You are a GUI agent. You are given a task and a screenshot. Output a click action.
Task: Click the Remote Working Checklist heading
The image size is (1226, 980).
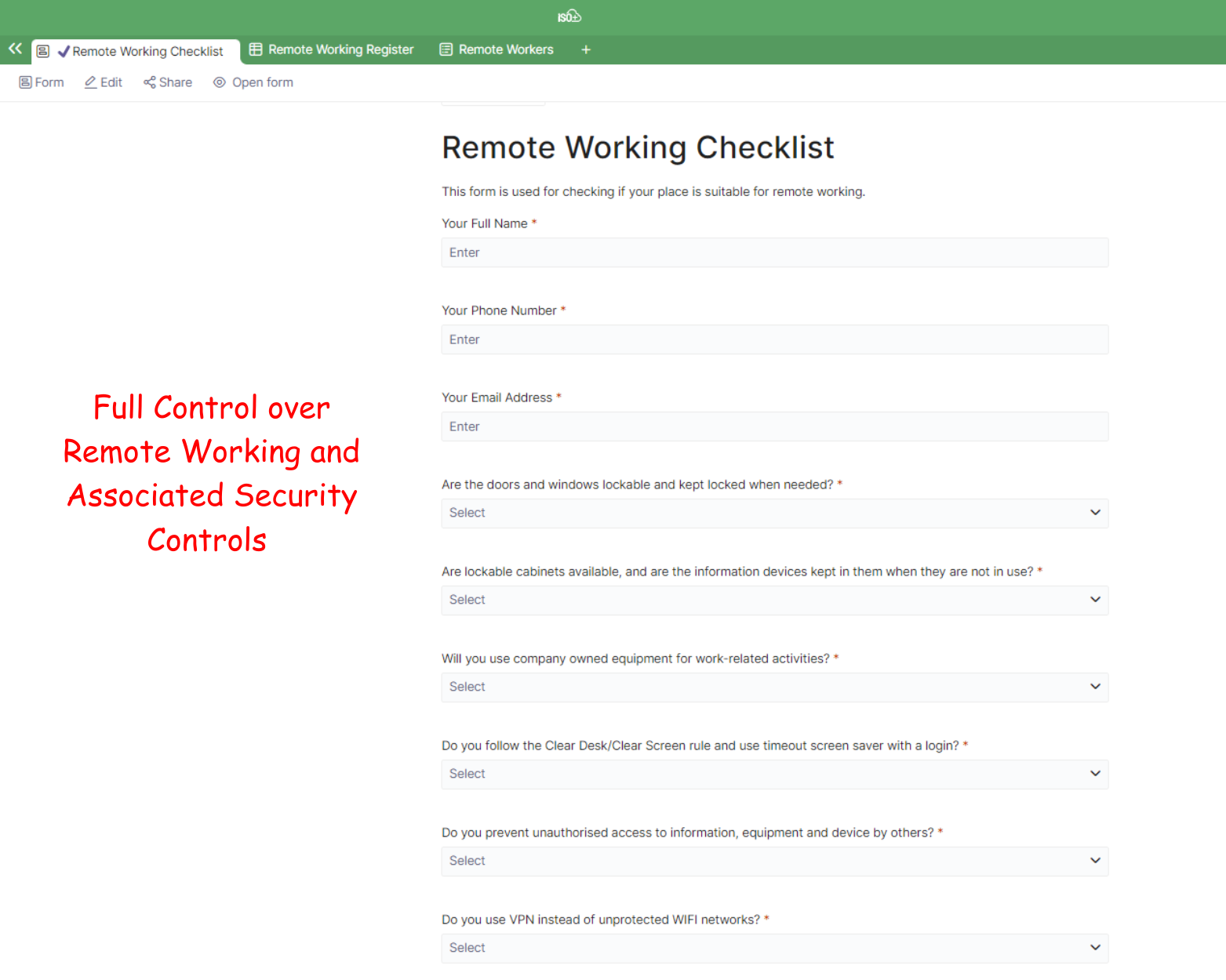pyautogui.click(x=638, y=147)
